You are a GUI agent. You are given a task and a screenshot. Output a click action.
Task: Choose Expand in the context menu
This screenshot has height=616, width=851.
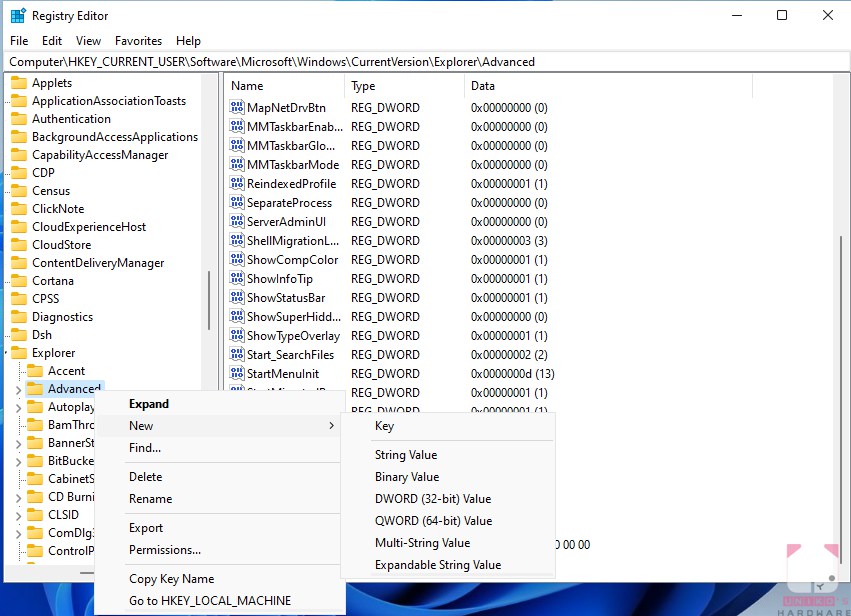(x=219, y=404)
